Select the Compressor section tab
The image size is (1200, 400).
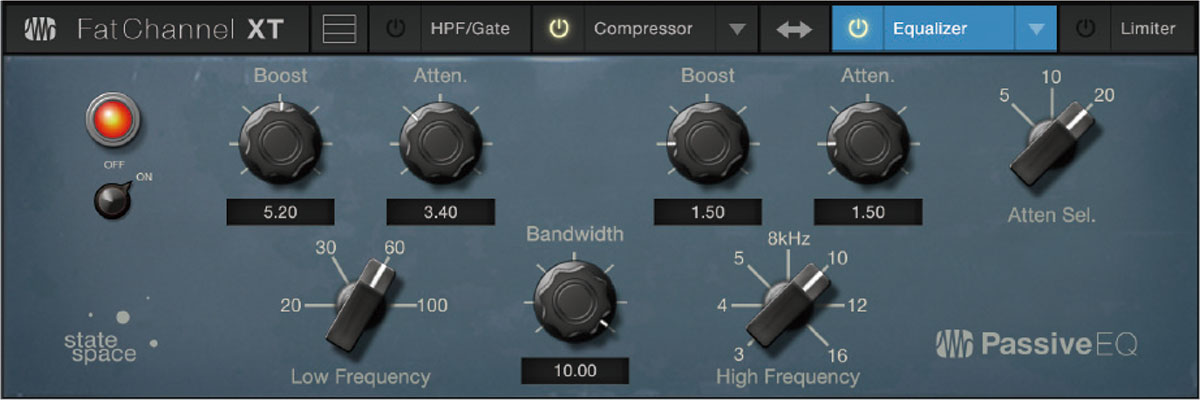(x=643, y=29)
